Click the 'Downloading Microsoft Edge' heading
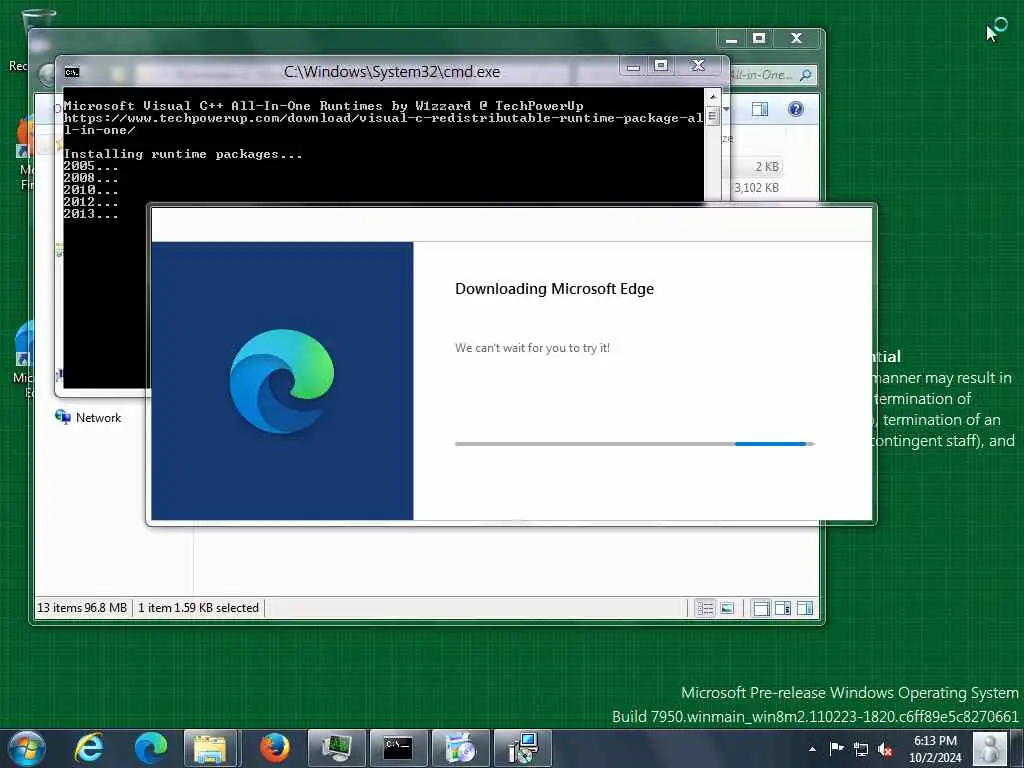The height and width of the screenshot is (768, 1024). [554, 289]
